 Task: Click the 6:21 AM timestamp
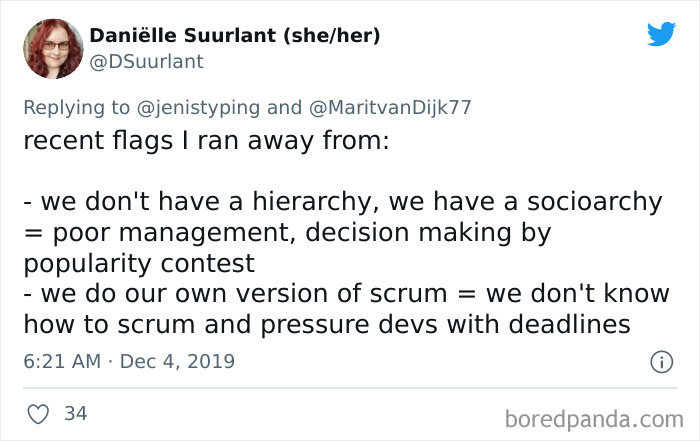pyautogui.click(x=62, y=362)
